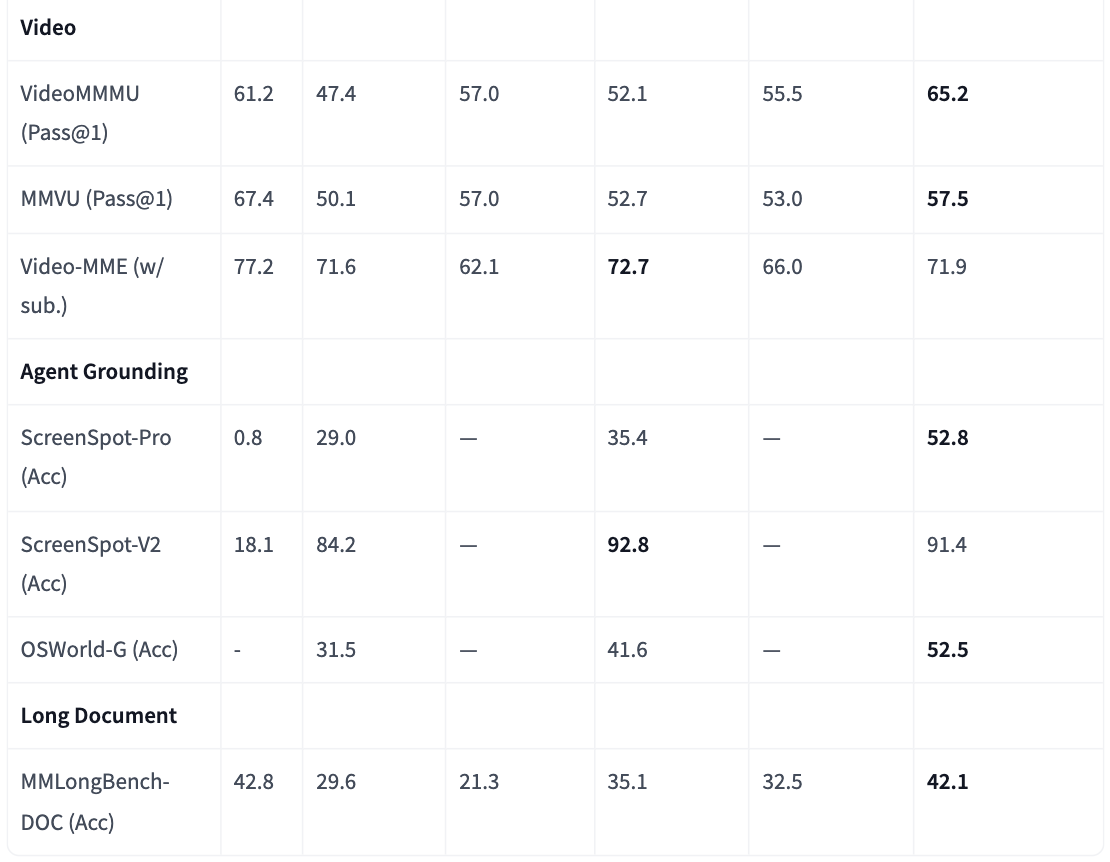Click the bold 92.8 ScreenSpot-V2 score
This screenshot has width=1110, height=862.
tap(627, 545)
